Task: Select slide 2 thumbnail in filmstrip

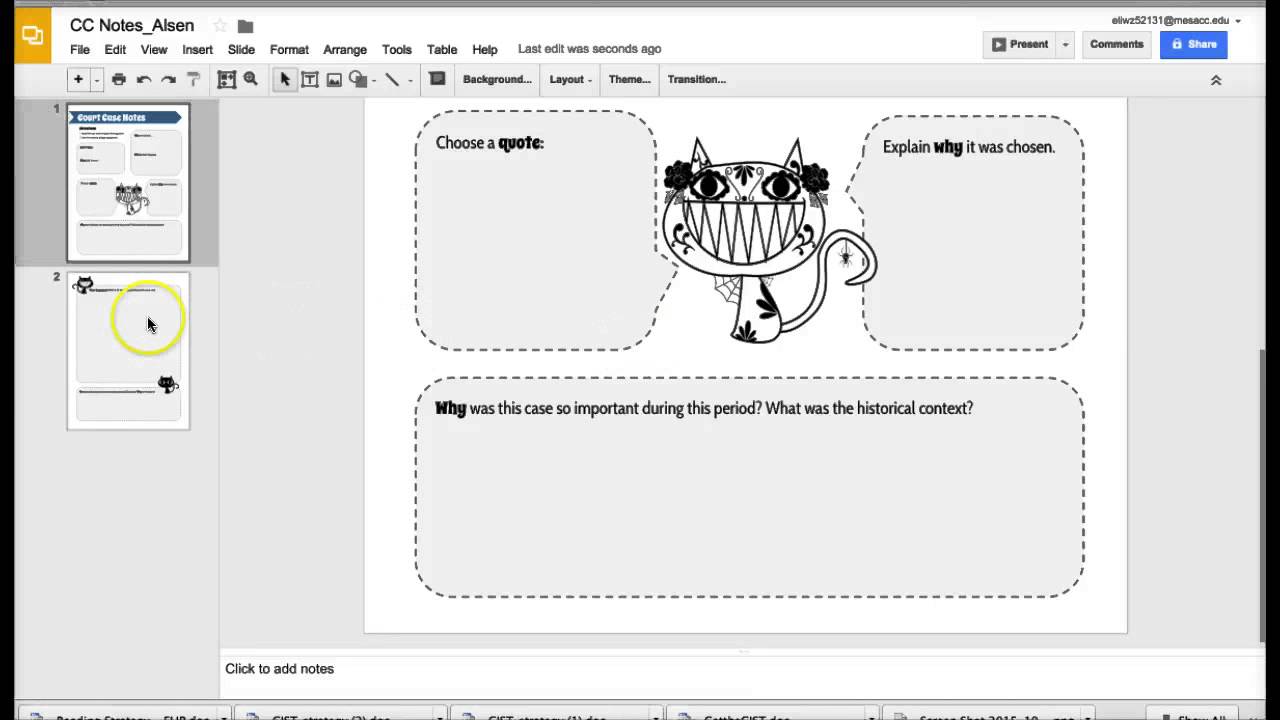Action: pyautogui.click(x=128, y=351)
